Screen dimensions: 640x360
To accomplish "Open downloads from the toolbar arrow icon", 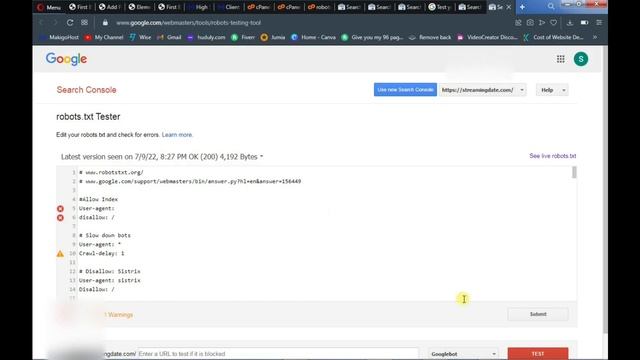I will [570, 23].
